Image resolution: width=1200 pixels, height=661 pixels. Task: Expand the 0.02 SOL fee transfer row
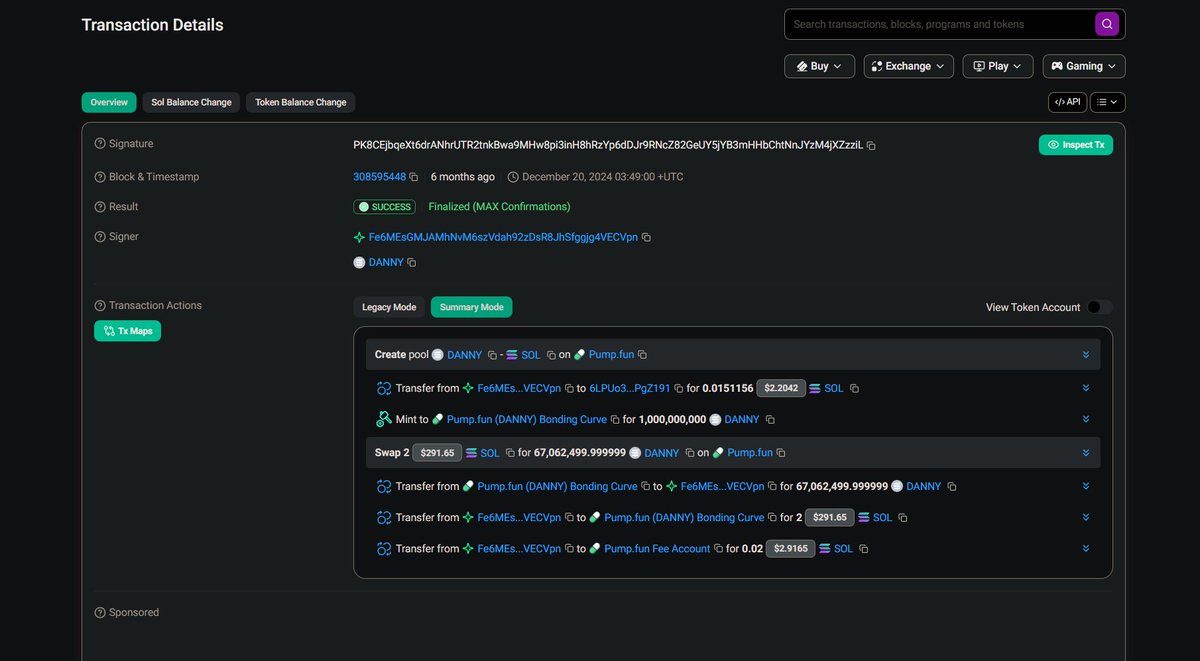pyautogui.click(x=1086, y=549)
